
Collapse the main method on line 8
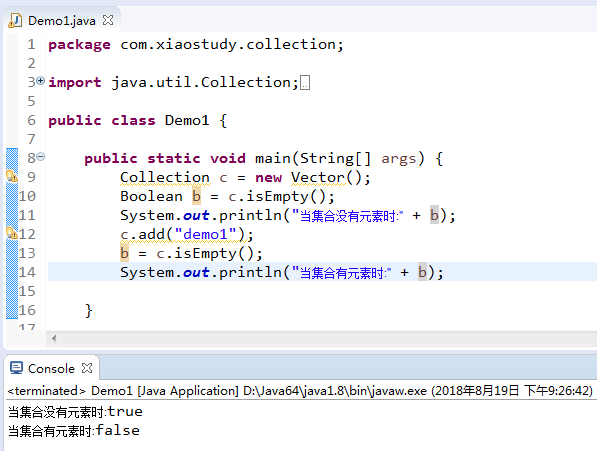point(40,156)
